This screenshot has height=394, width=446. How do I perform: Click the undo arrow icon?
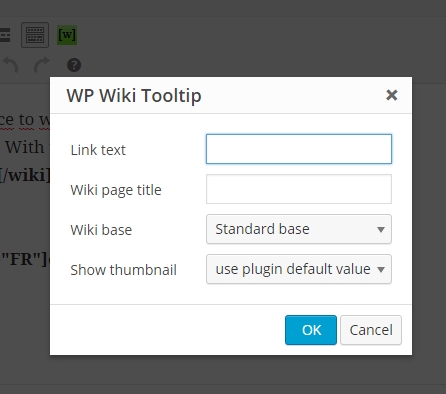(10, 65)
